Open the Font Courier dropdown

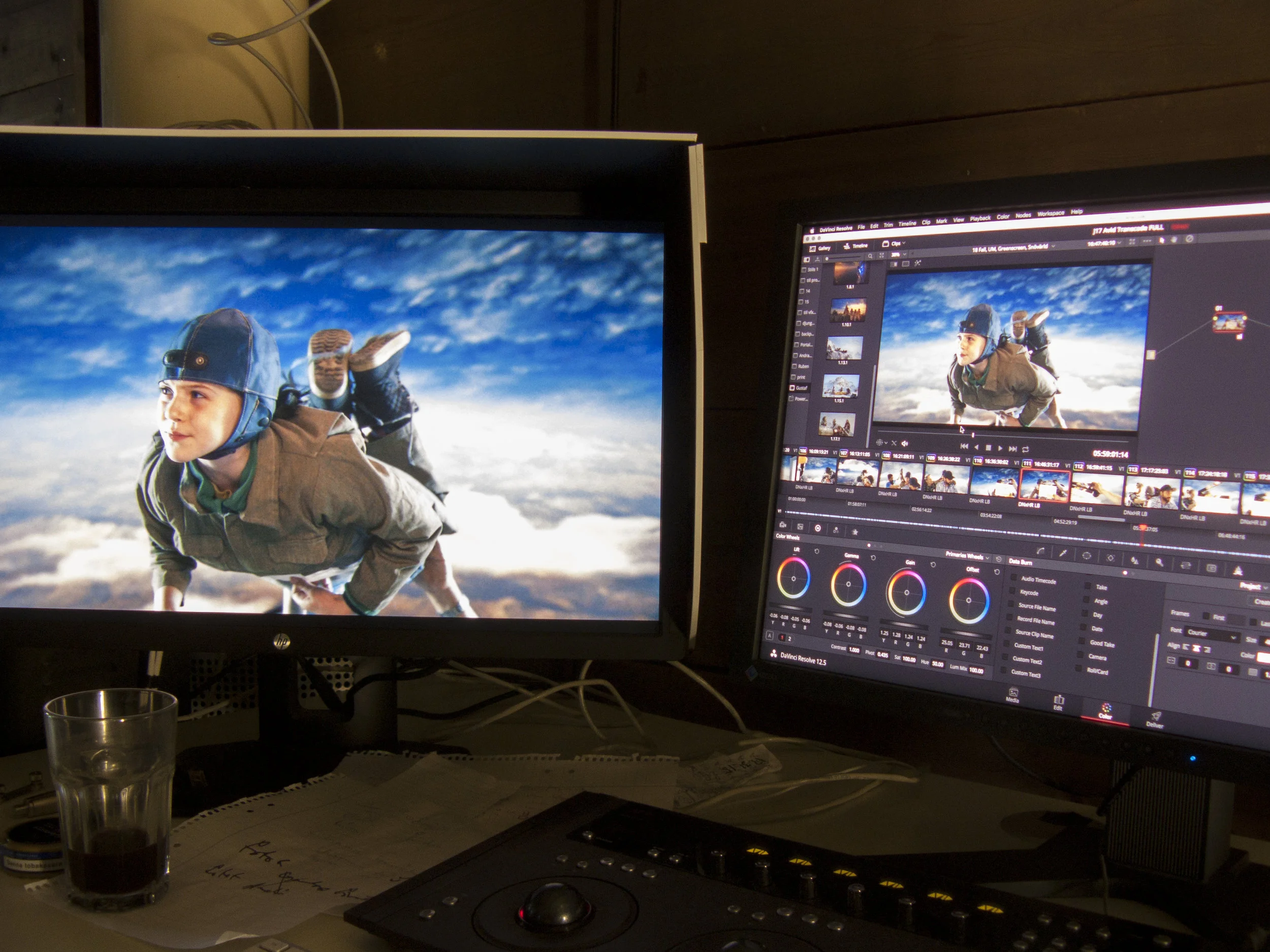(x=1212, y=635)
